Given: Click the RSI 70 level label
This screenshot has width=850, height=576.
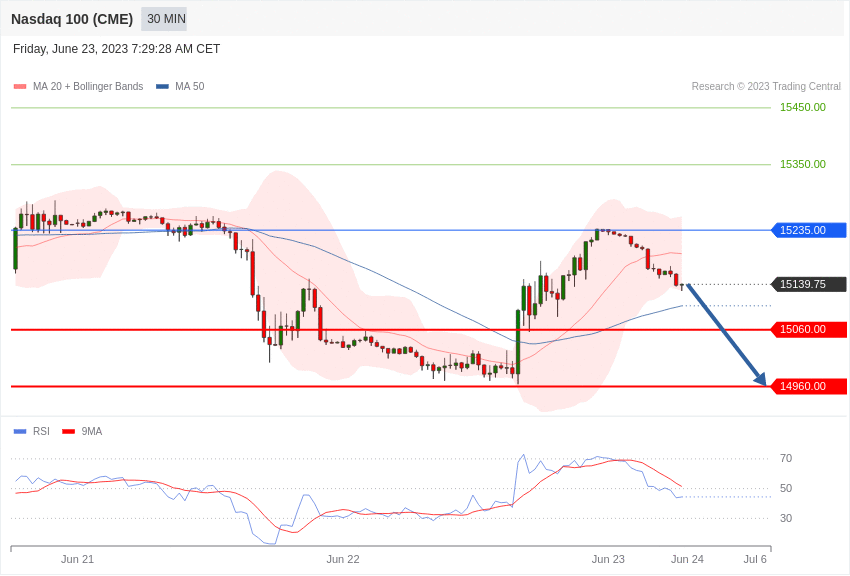Looking at the screenshot, I should [x=786, y=458].
